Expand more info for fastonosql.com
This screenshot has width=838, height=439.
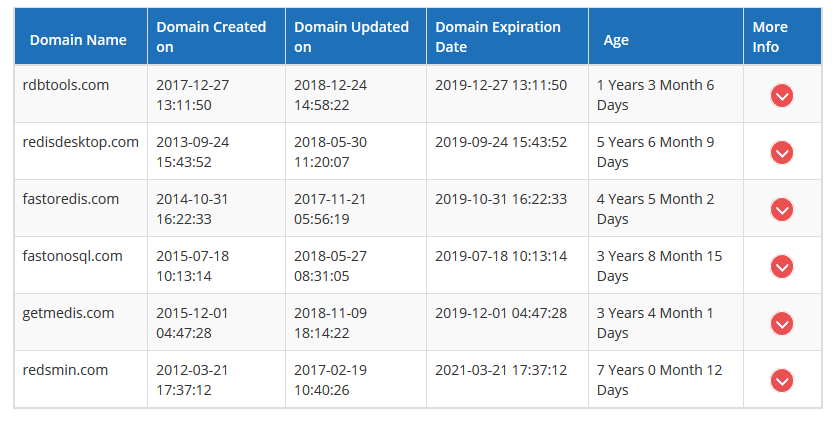coord(782,267)
